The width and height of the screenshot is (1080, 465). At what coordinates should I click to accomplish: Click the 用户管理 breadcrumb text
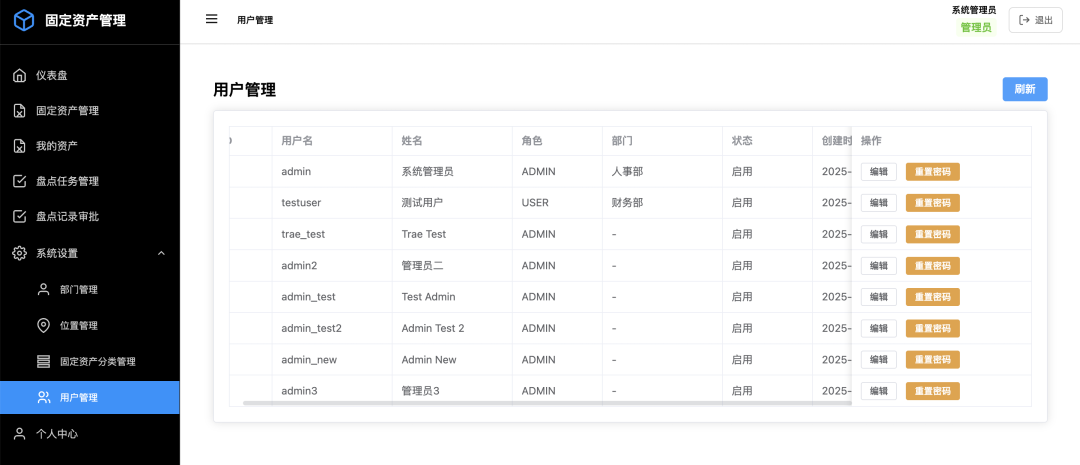(255, 20)
